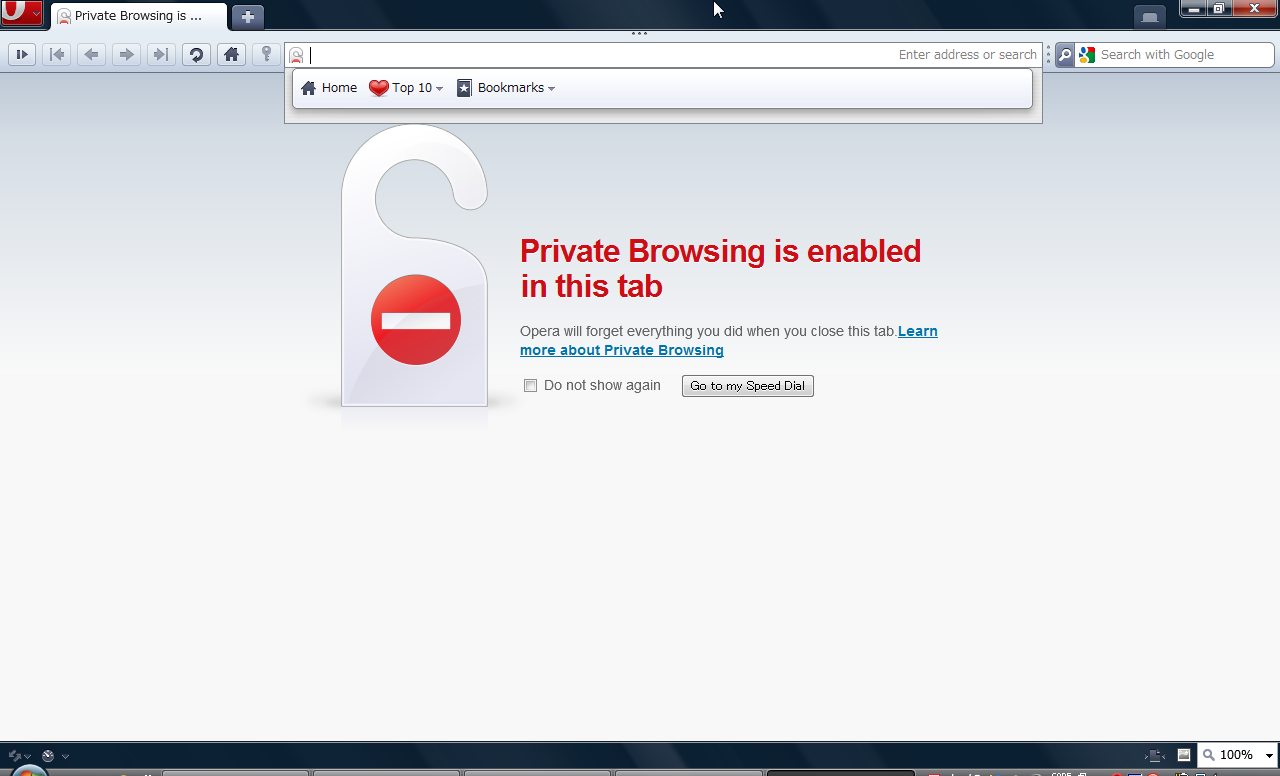Image resolution: width=1280 pixels, height=776 pixels.
Task: Restore down the Opera window
Action: 1218,8
